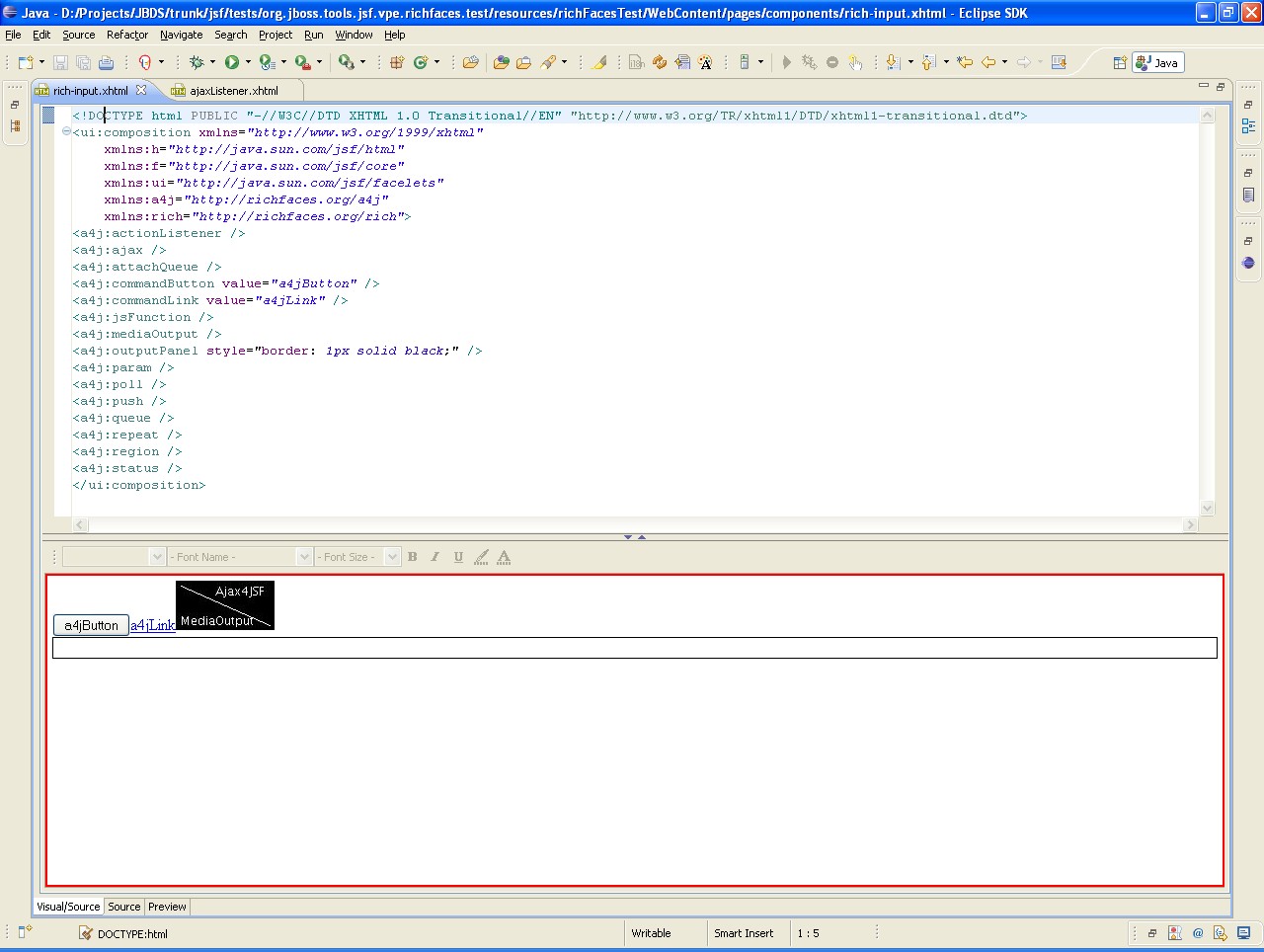Viewport: 1264px width, 952px height.
Task: Toggle Italic formatting in visual editor
Action: point(434,557)
